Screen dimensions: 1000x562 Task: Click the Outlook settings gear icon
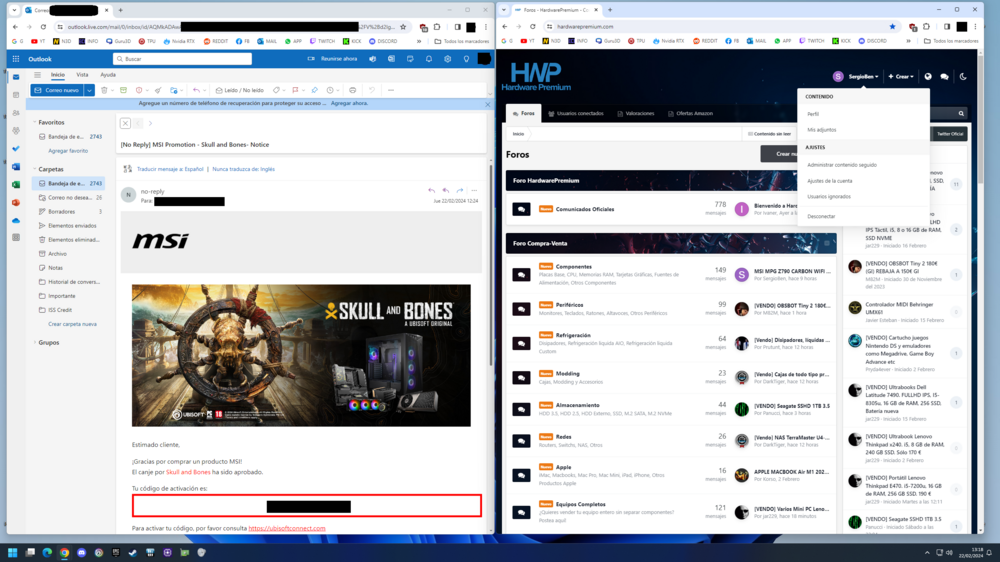(x=448, y=59)
